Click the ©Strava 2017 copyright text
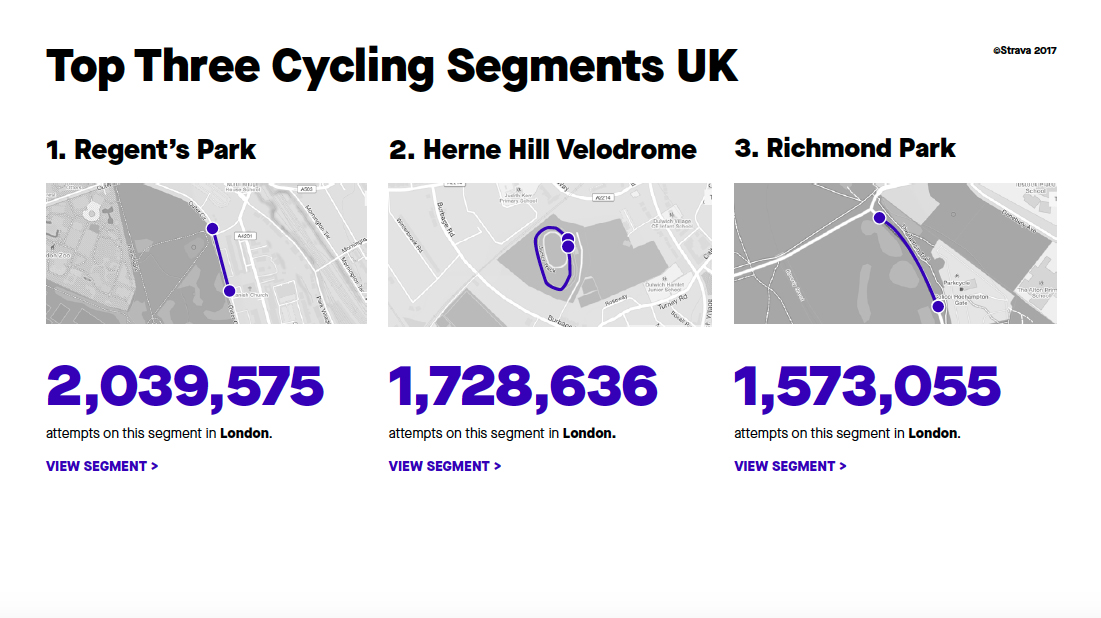 1025,50
